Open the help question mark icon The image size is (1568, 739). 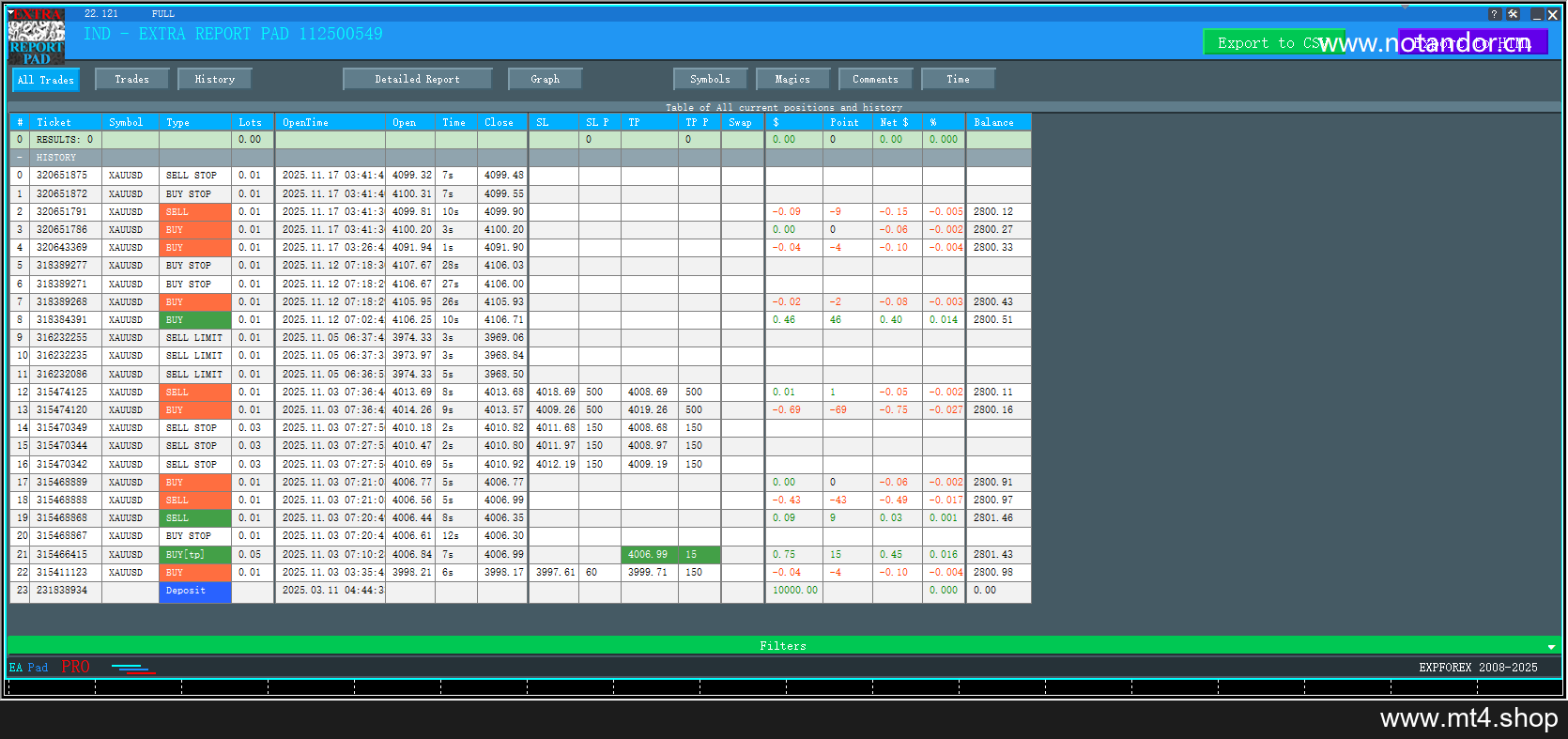tap(1495, 14)
